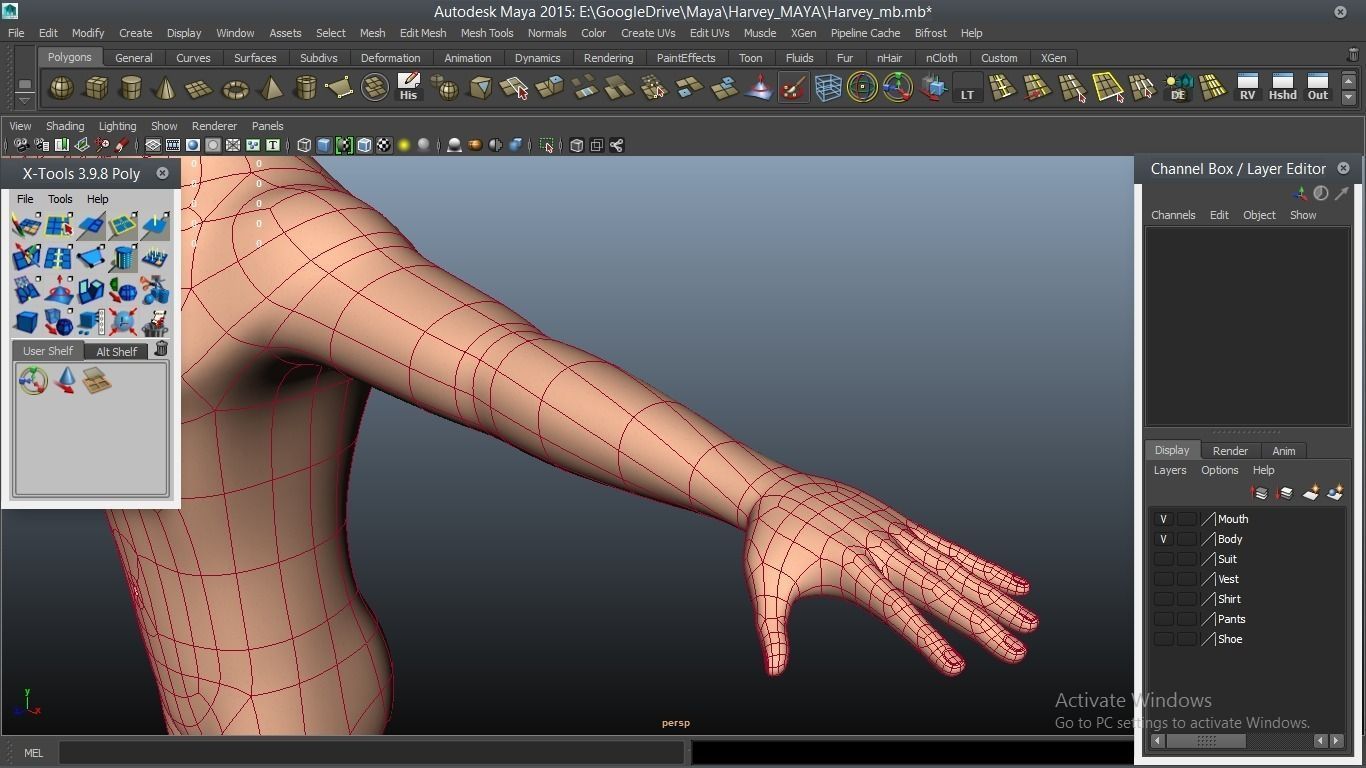Toggle visibility of the Shirt layer

[1163, 599]
